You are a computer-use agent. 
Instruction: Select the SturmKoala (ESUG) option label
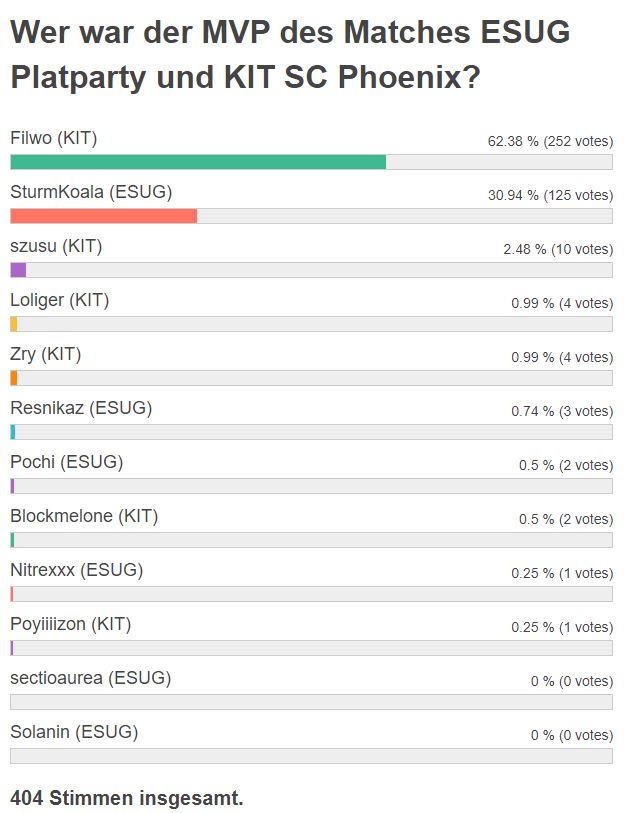pyautogui.click(x=91, y=192)
